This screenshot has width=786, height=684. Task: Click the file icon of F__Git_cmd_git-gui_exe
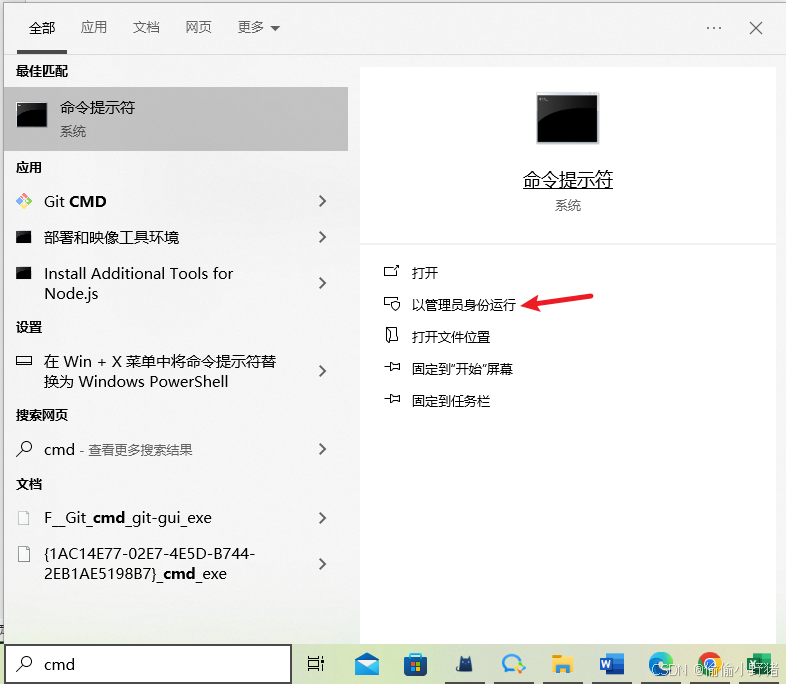coord(24,518)
